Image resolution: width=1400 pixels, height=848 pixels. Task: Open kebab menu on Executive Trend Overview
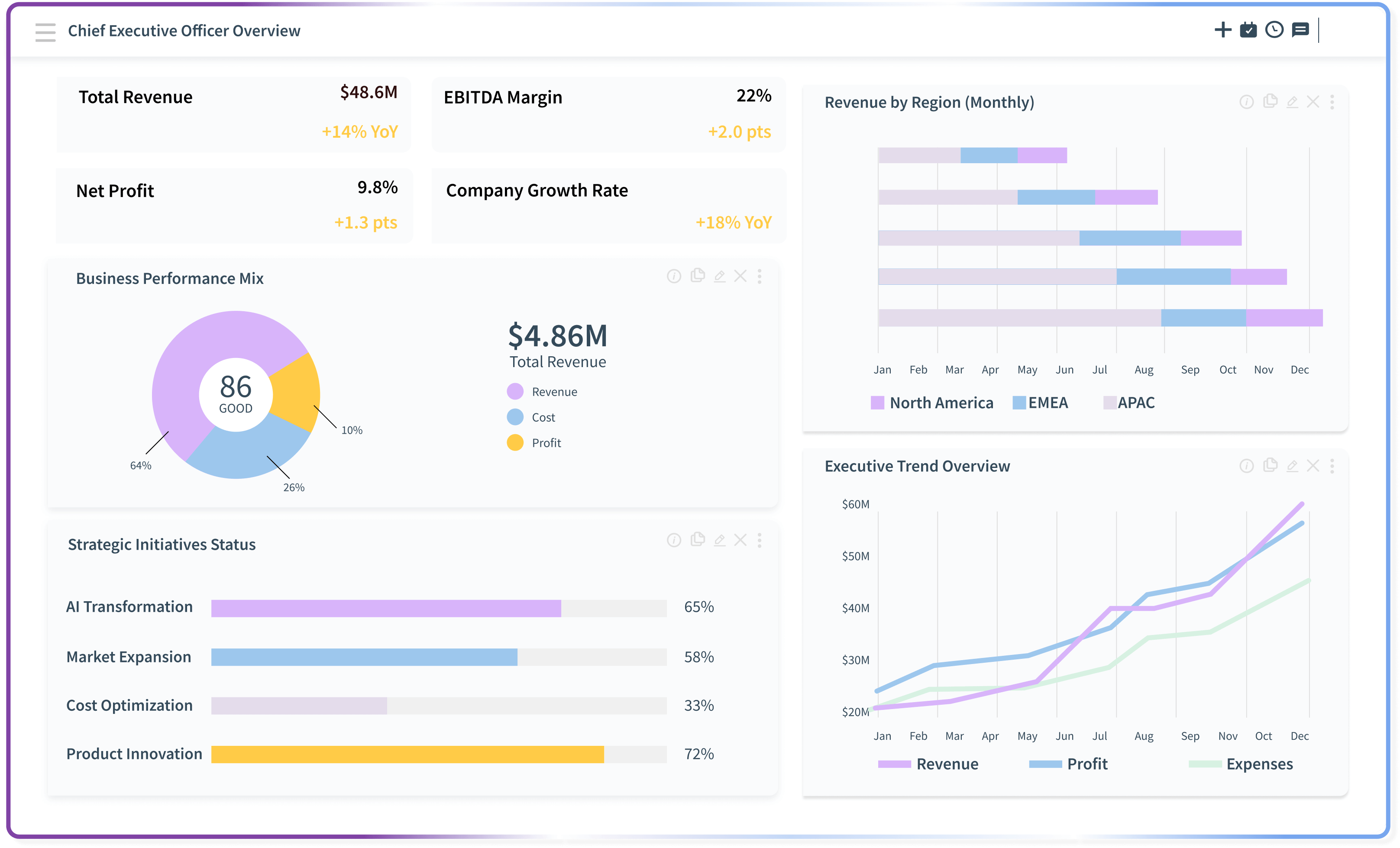click(1332, 466)
